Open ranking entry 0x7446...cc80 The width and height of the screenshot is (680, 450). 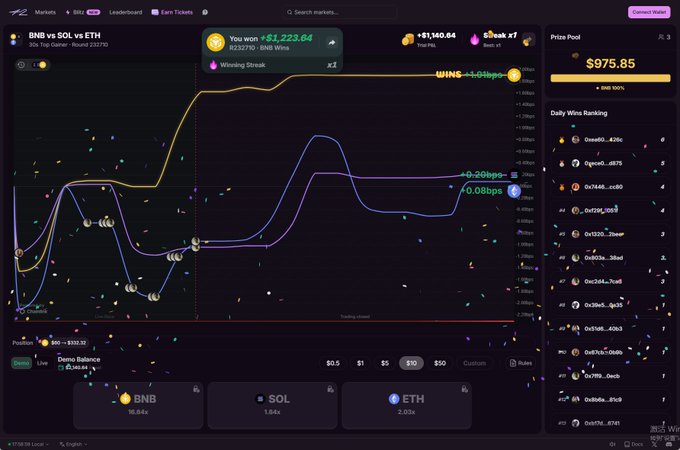point(610,187)
